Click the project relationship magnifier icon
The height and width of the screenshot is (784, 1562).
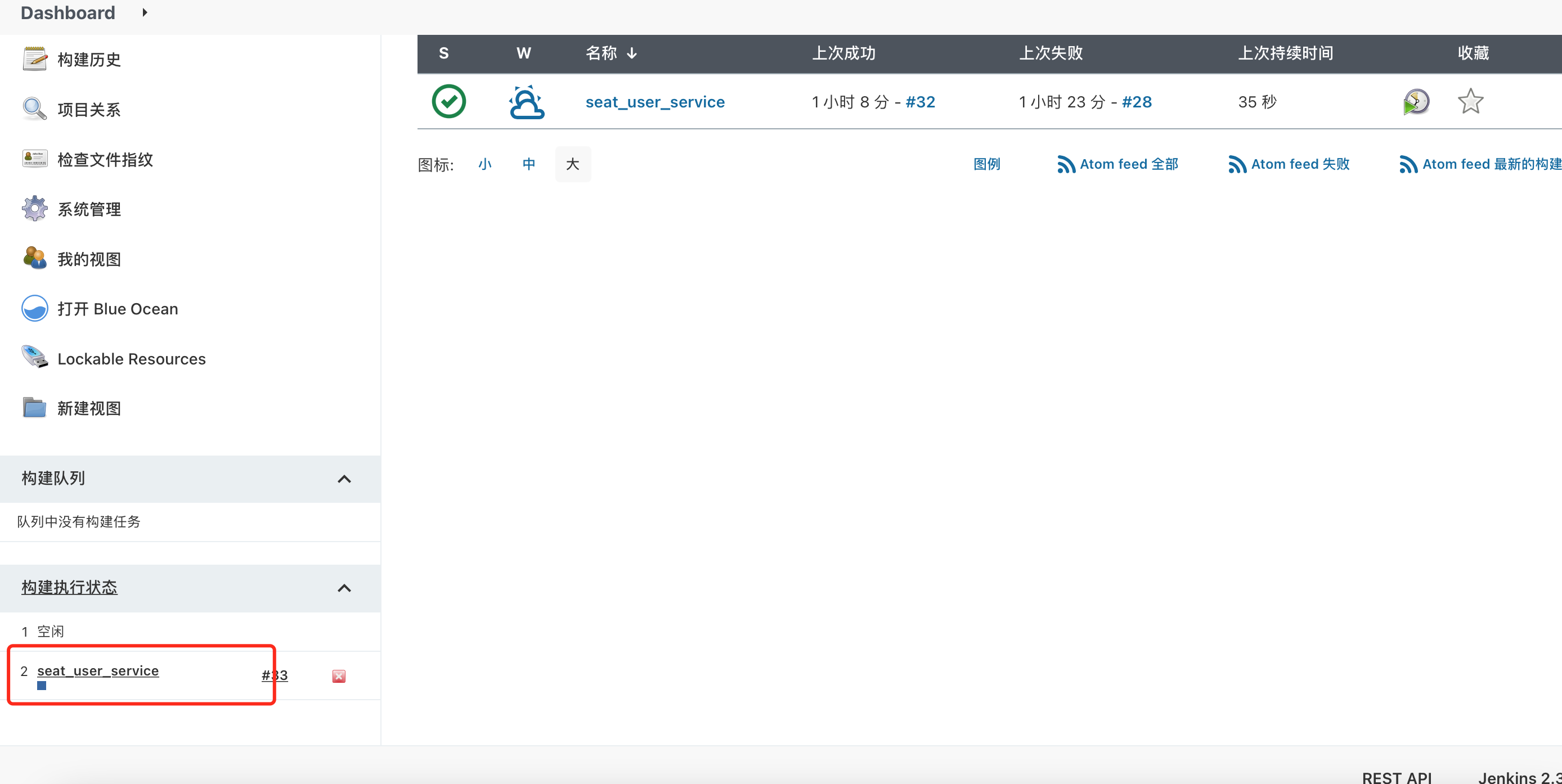point(34,109)
